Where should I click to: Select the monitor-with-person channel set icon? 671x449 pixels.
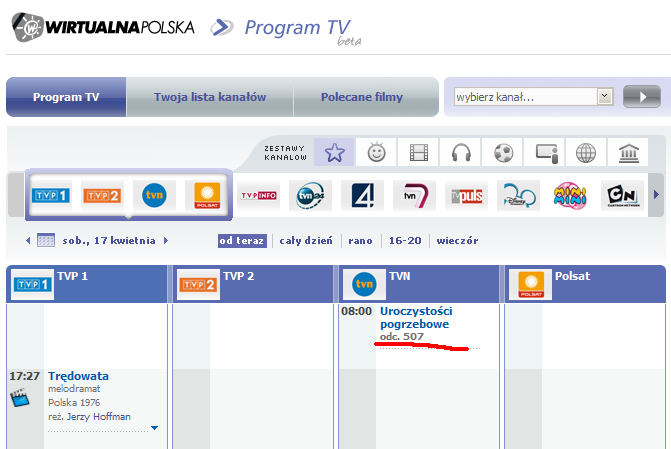[545, 152]
